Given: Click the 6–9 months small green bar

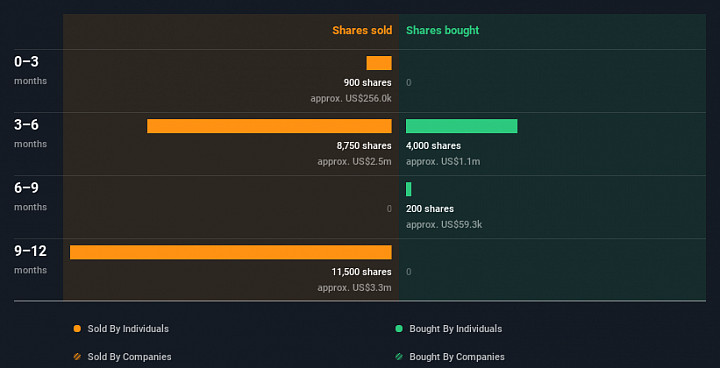Looking at the screenshot, I should coord(409,189).
